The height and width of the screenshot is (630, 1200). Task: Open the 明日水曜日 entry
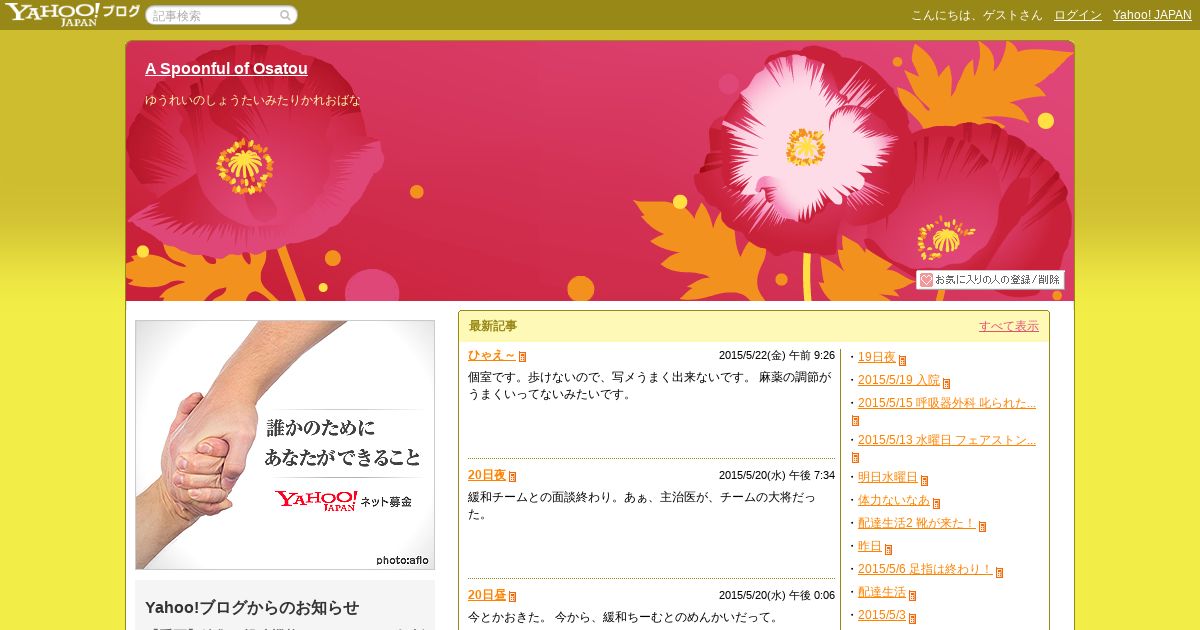click(x=888, y=477)
